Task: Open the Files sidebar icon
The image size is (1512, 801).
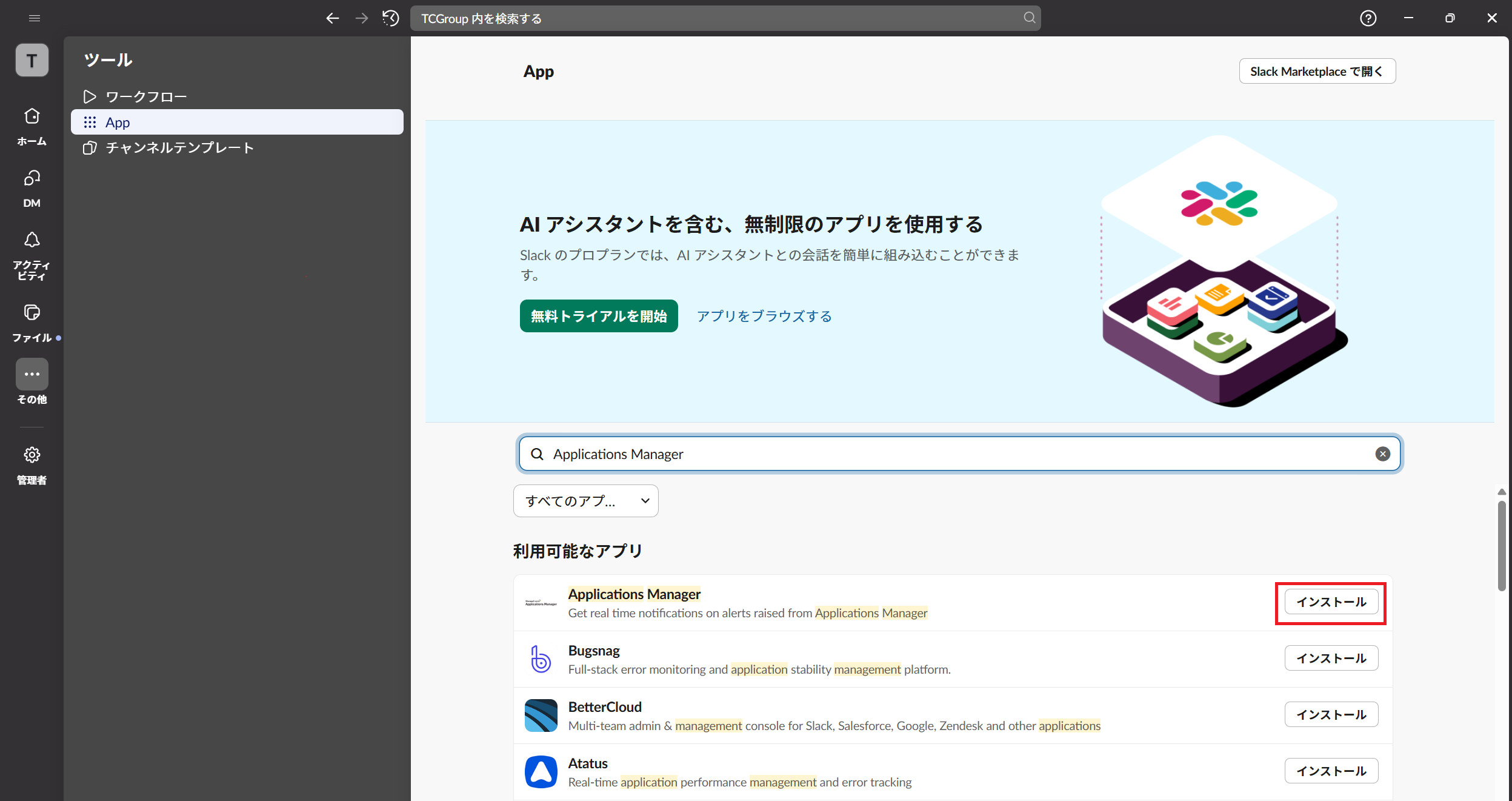Action: (x=32, y=313)
